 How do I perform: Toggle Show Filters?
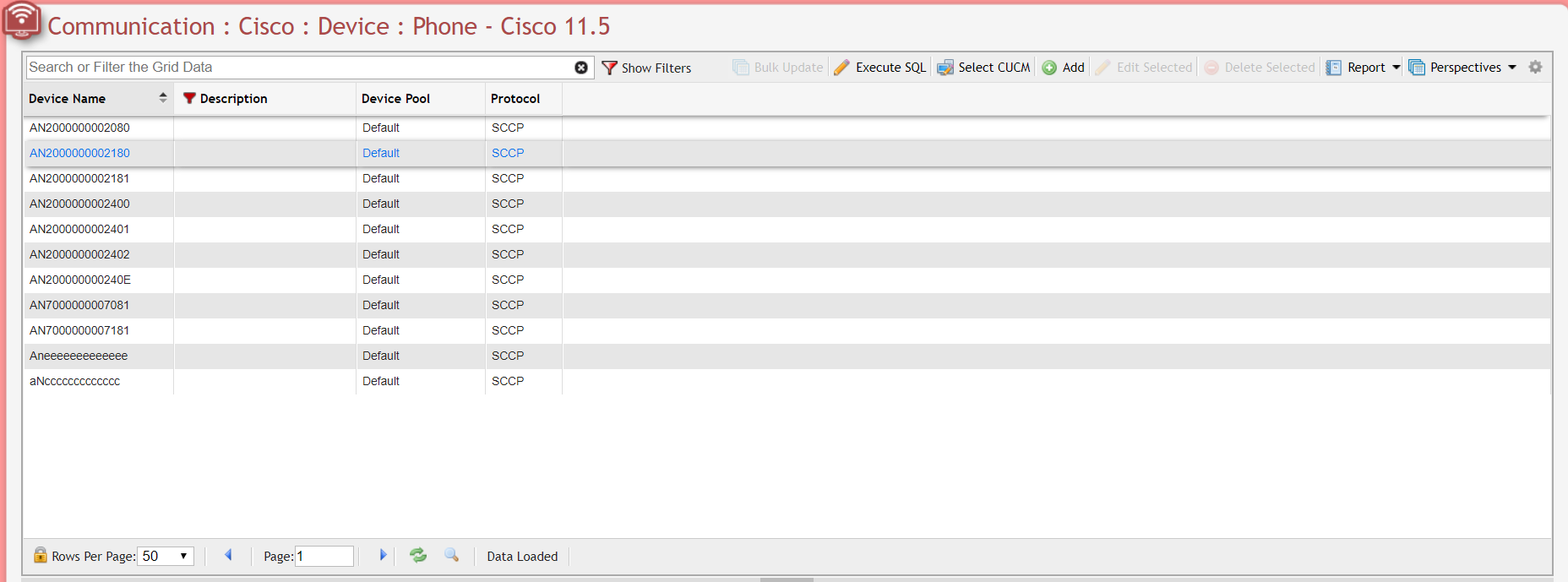click(646, 68)
